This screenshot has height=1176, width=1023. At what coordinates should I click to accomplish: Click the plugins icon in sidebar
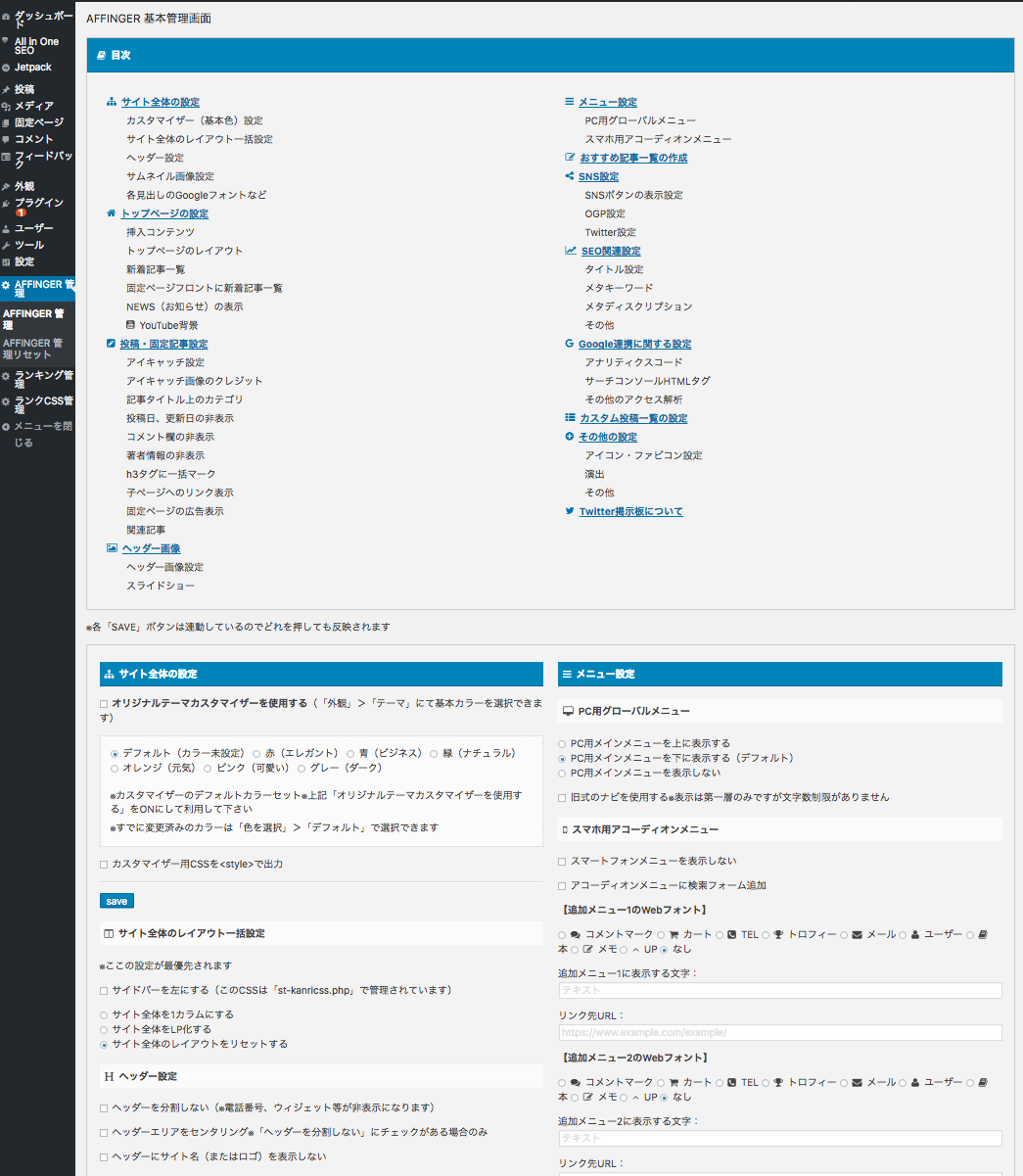[x=6, y=204]
